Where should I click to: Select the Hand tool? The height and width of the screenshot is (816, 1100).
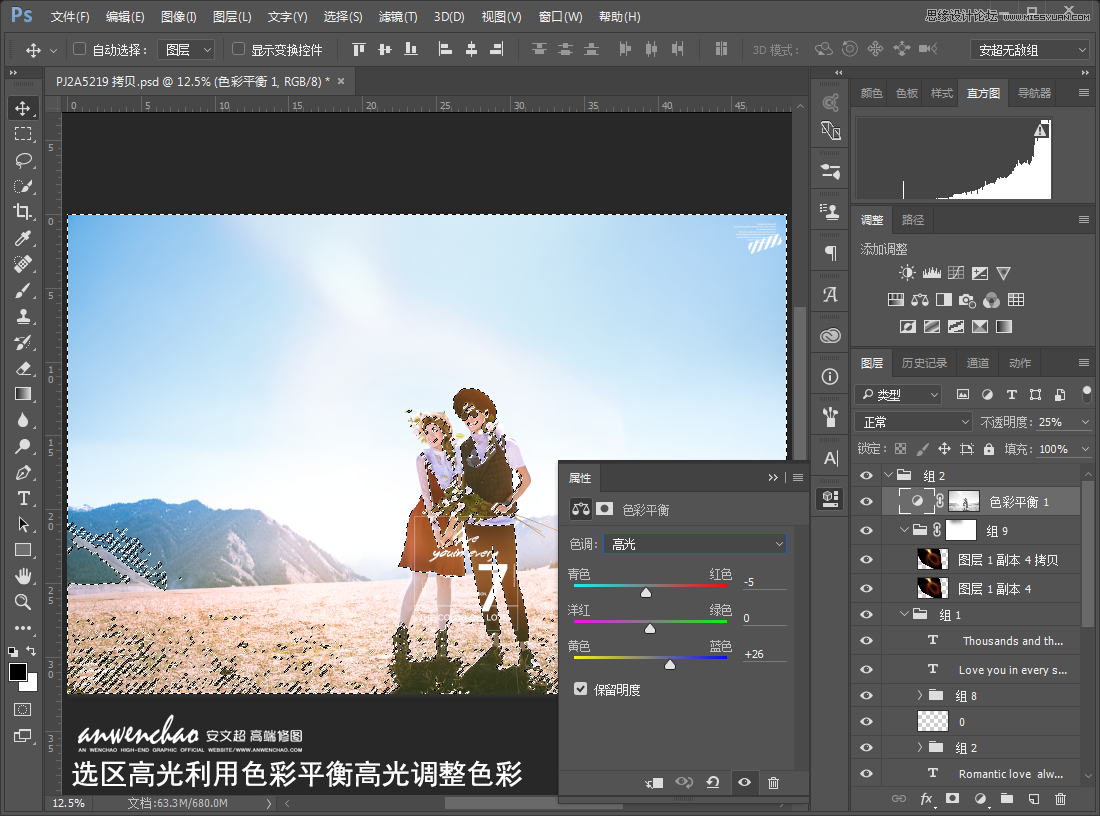pos(22,576)
